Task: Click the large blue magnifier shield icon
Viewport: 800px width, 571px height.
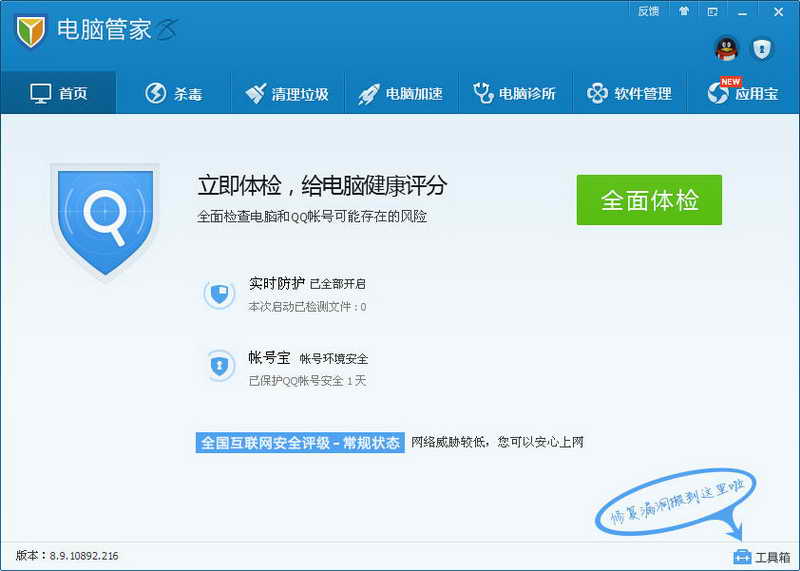Action: [x=104, y=219]
